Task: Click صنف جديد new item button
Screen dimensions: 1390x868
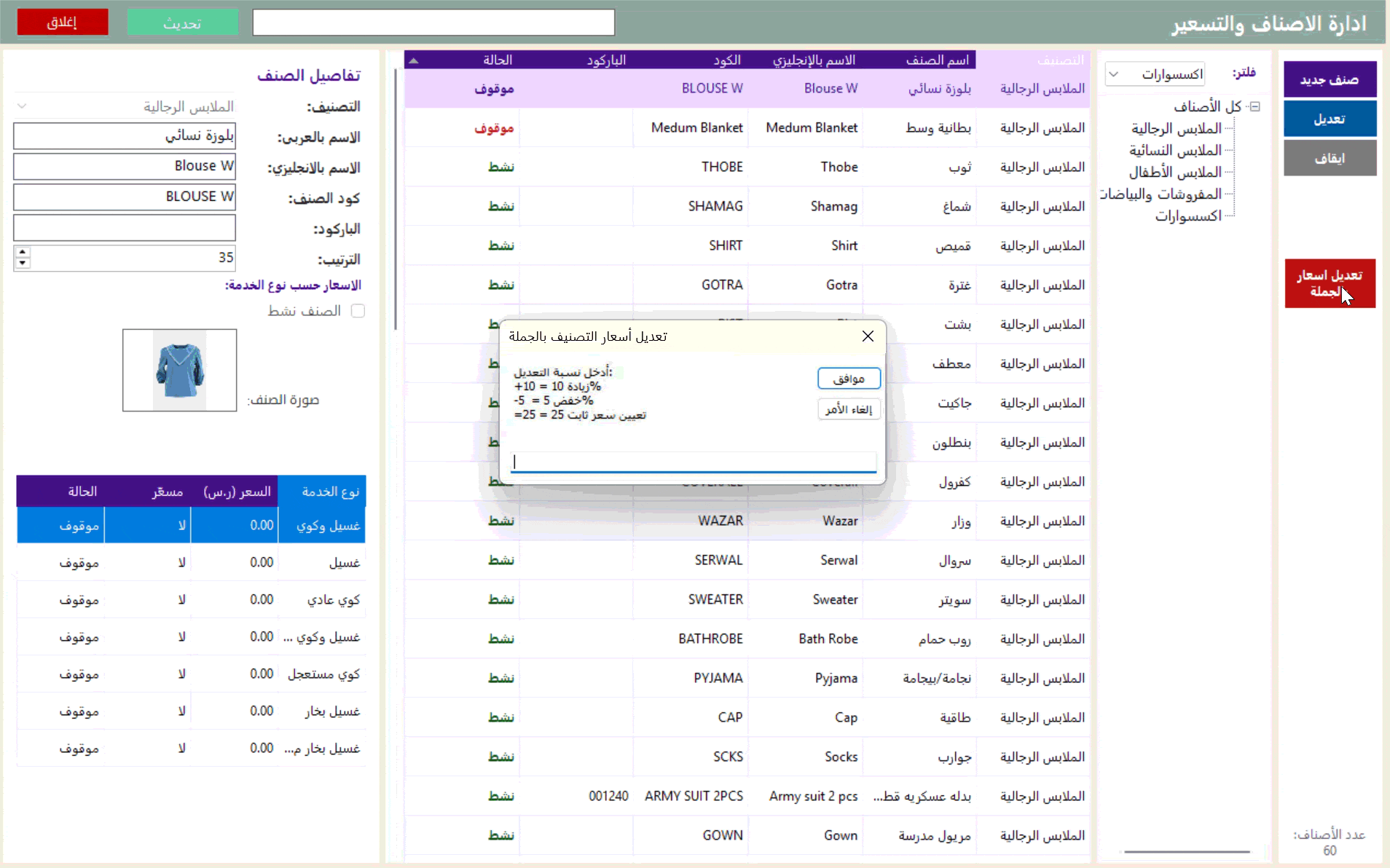Action: 1330,79
